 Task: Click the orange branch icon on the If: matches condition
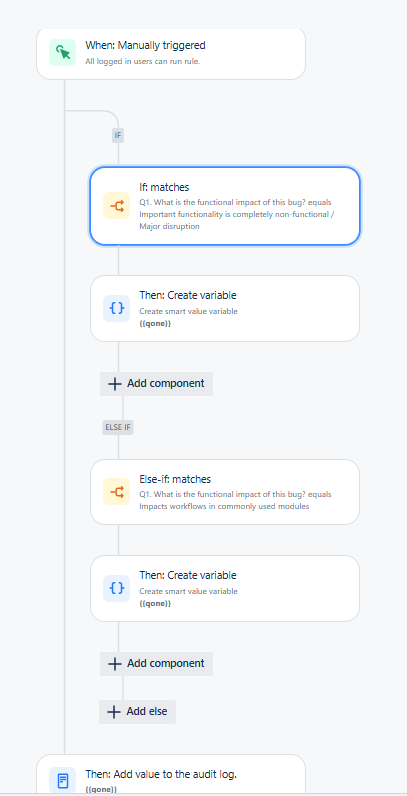(117, 206)
